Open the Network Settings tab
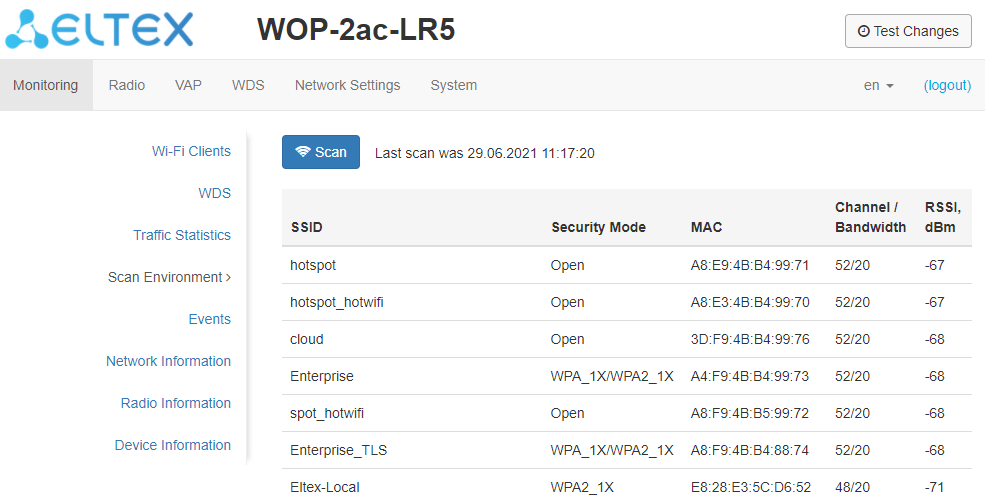The height and width of the screenshot is (501, 985). coord(347,85)
